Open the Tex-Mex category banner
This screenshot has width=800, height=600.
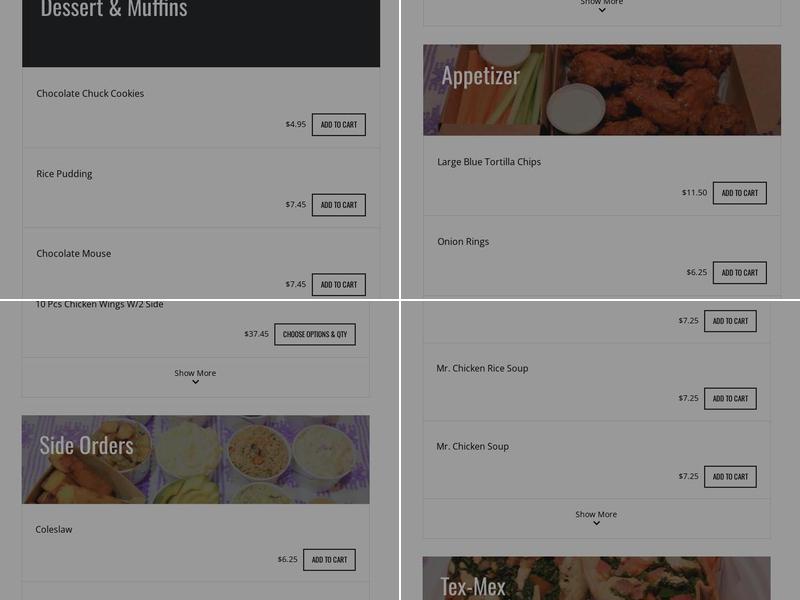coord(596,579)
